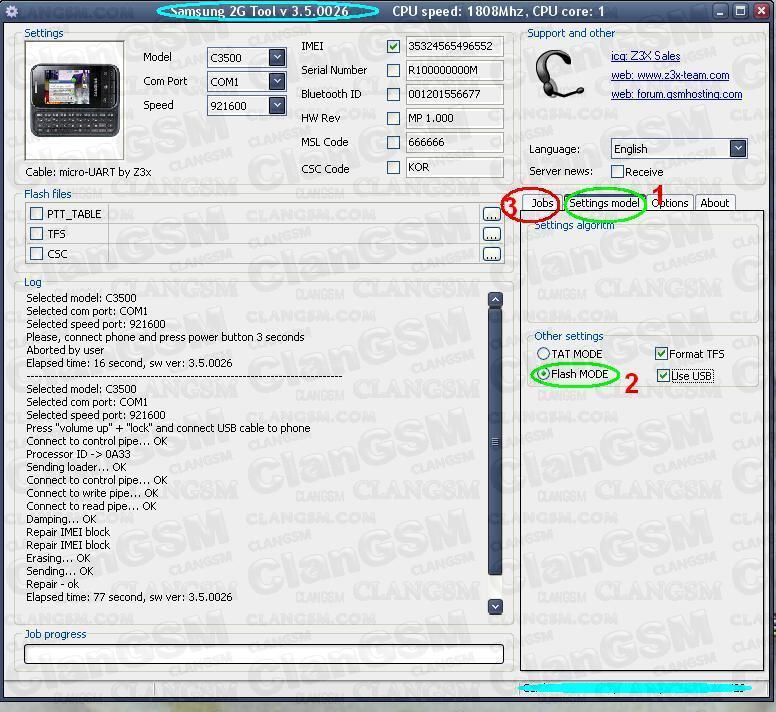Click browse button for TFS file
Screen dimensions: 776x712
tap(491, 234)
